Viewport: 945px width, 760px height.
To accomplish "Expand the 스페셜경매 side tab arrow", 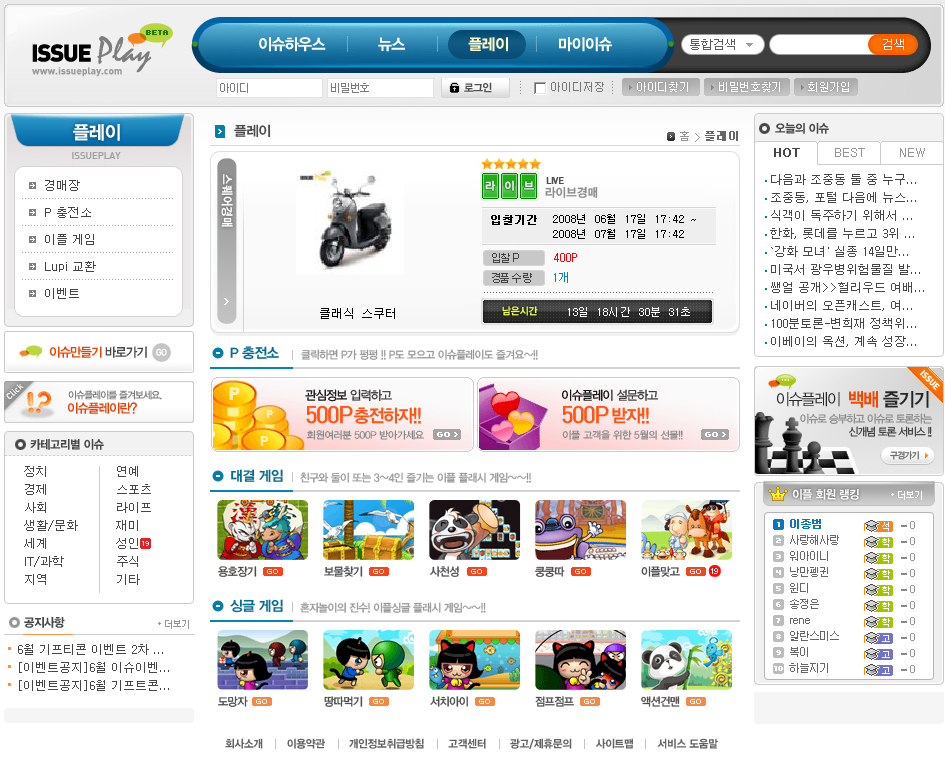I will [x=227, y=301].
